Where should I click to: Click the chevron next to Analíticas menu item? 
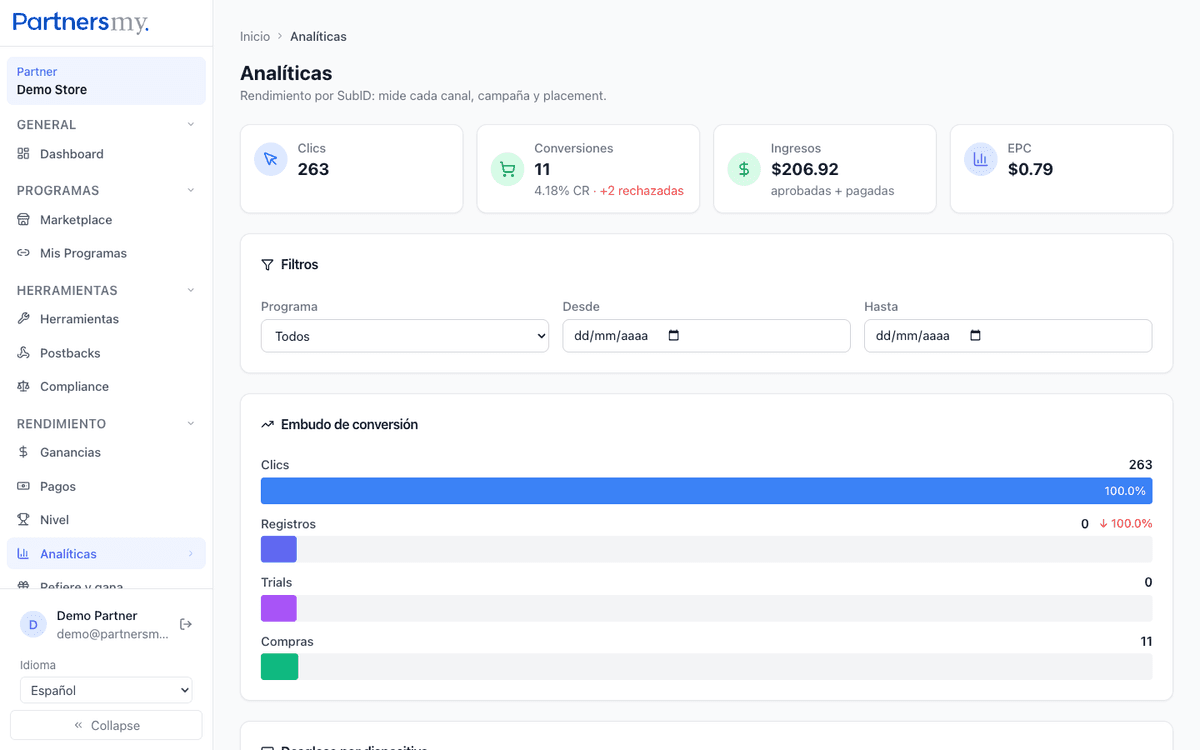[x=191, y=553]
